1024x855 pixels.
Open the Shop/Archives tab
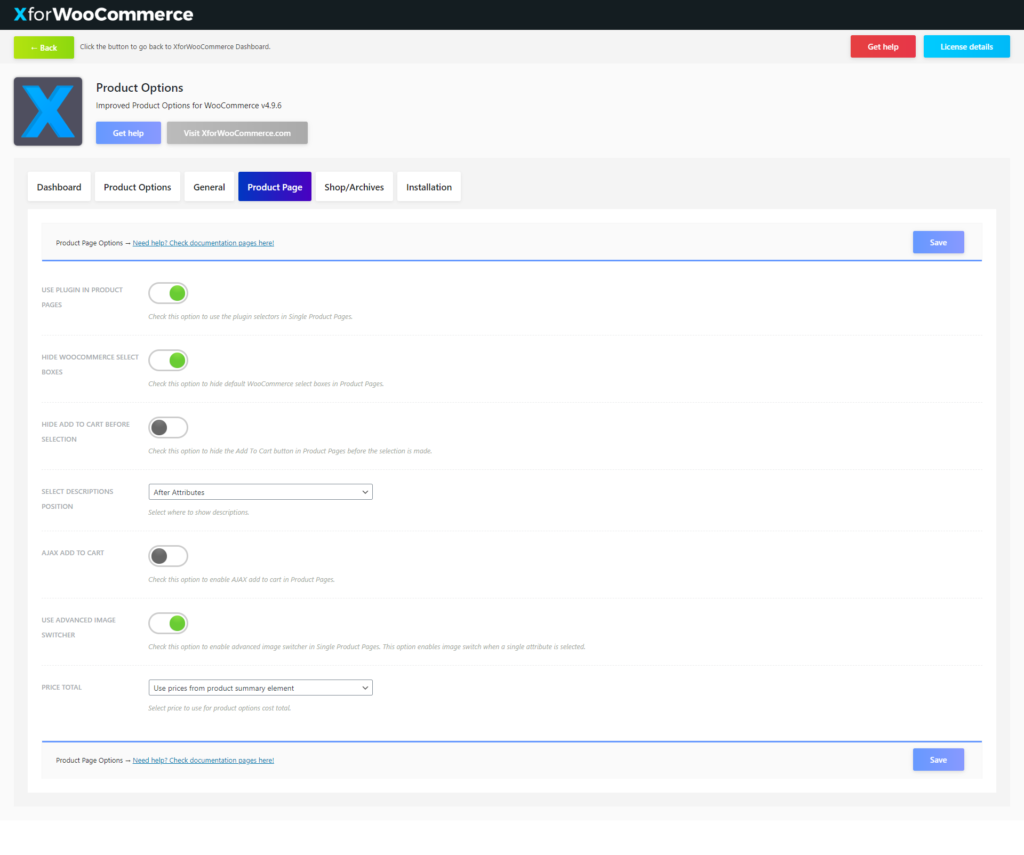pyautogui.click(x=354, y=187)
